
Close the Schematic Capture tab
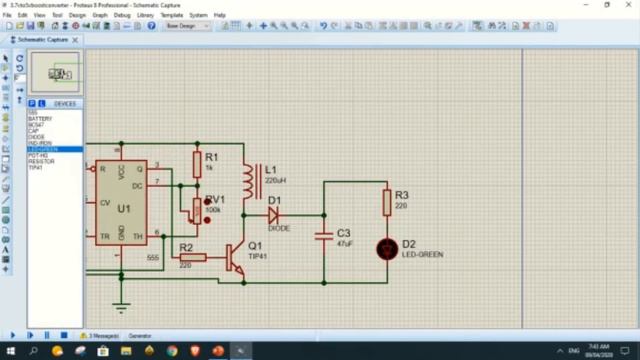75,40
